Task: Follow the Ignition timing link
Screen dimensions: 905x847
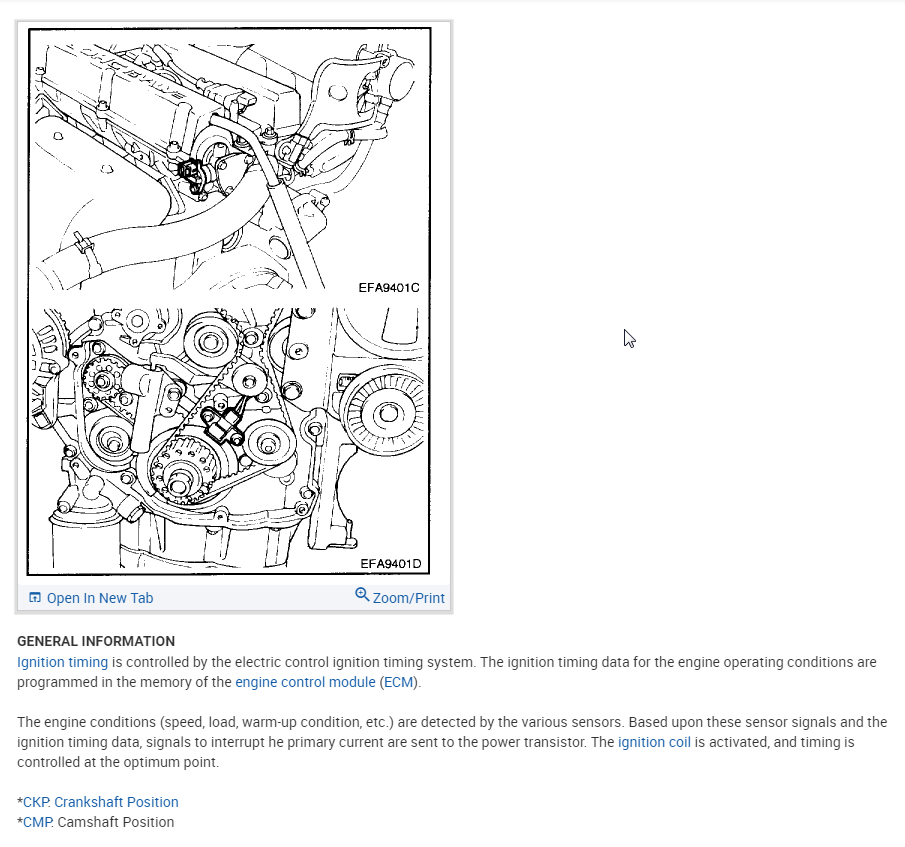Action: tap(62, 662)
